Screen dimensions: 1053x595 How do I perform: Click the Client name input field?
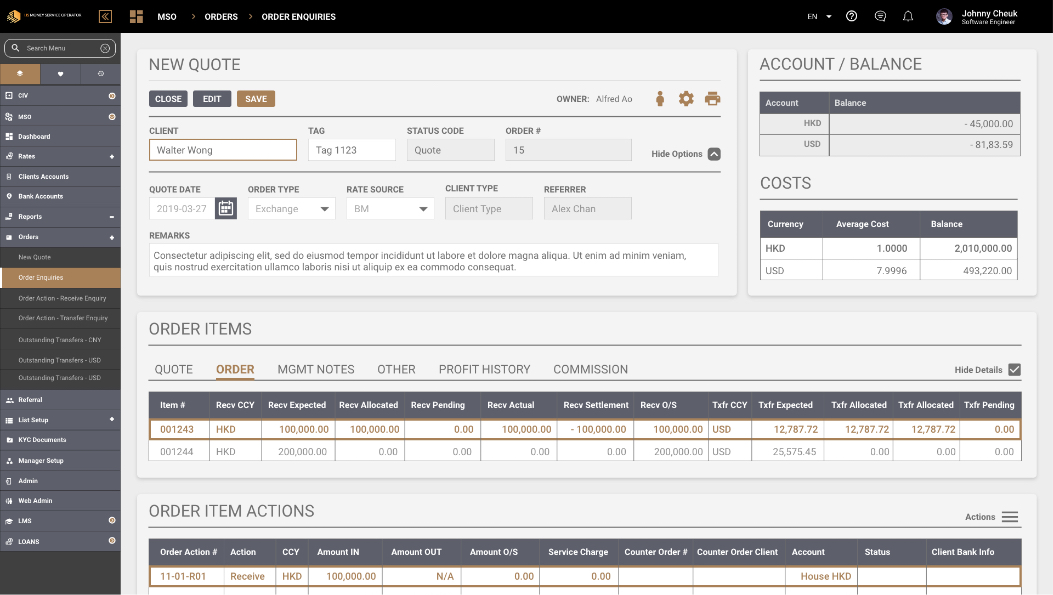point(223,150)
